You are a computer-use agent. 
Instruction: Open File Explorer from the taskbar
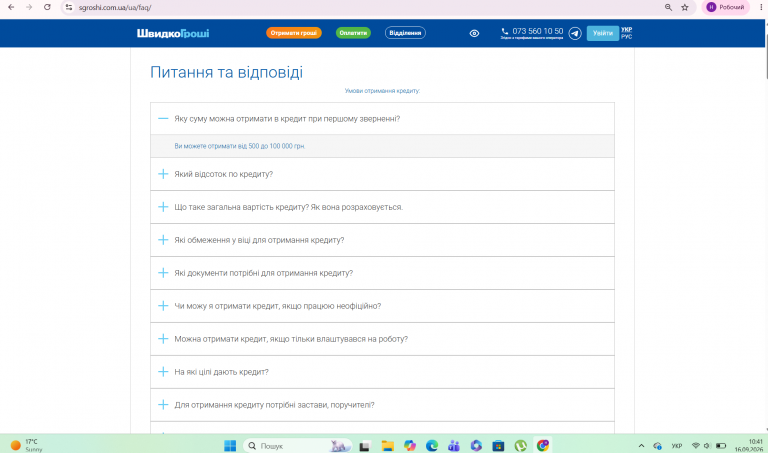[x=388, y=446]
